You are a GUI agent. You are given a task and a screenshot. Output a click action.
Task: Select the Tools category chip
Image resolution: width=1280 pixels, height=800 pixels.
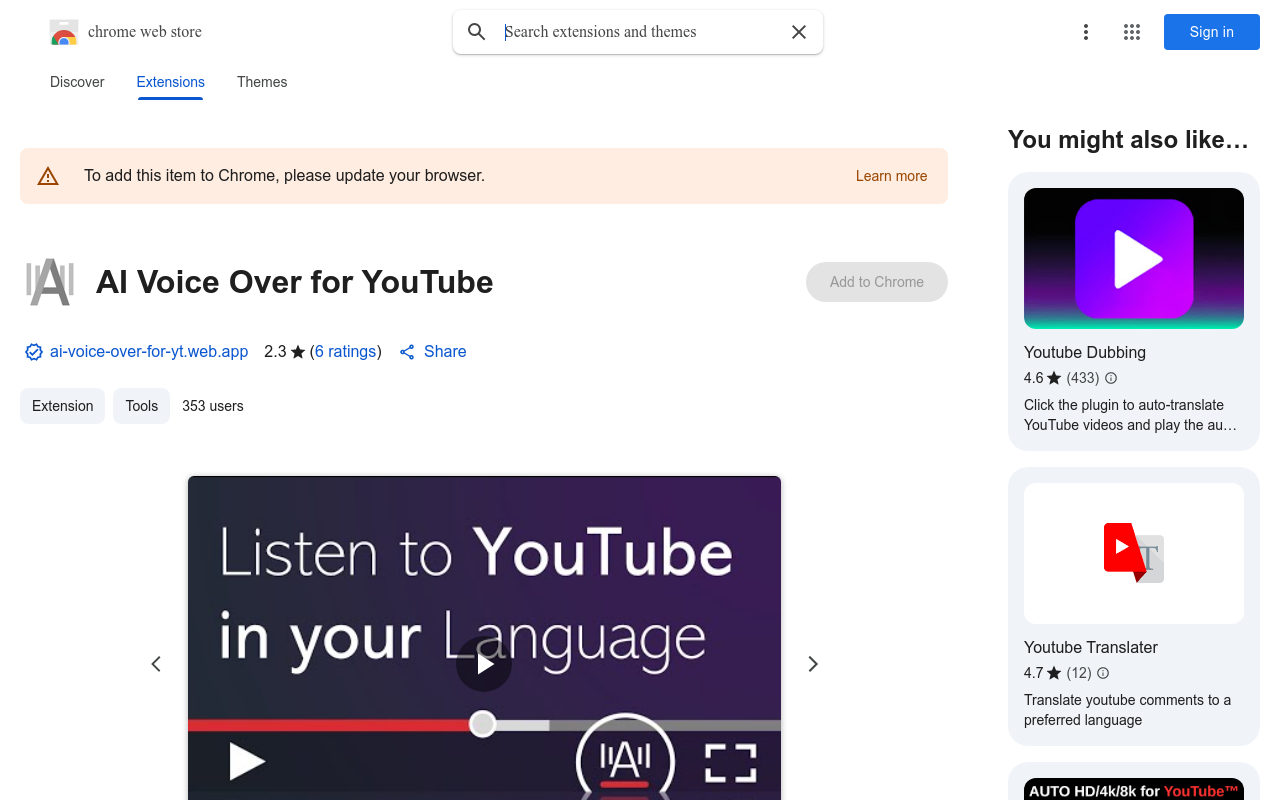142,406
